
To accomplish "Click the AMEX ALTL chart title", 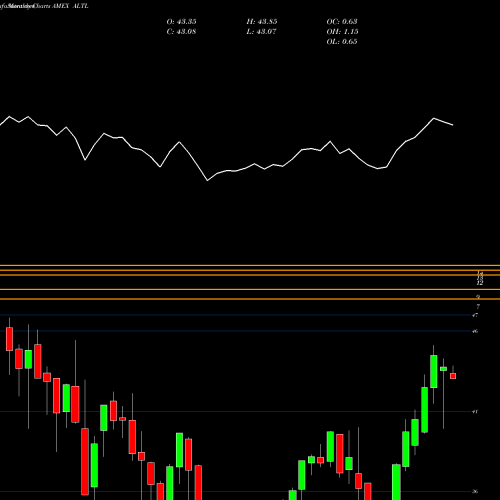I will coord(70,6).
